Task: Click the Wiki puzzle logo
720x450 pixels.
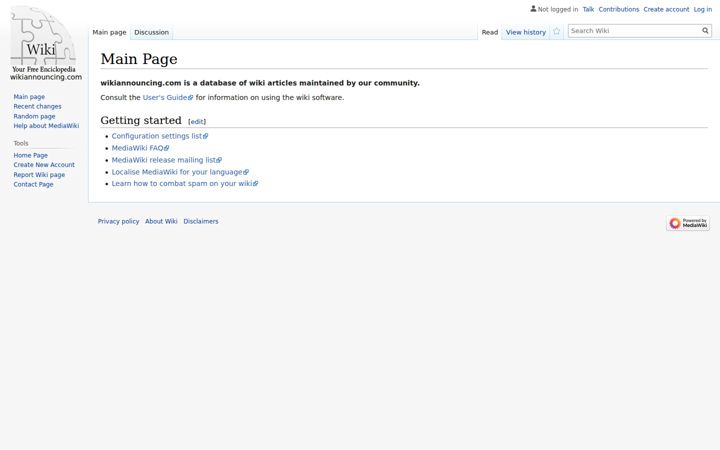Action: point(44,43)
